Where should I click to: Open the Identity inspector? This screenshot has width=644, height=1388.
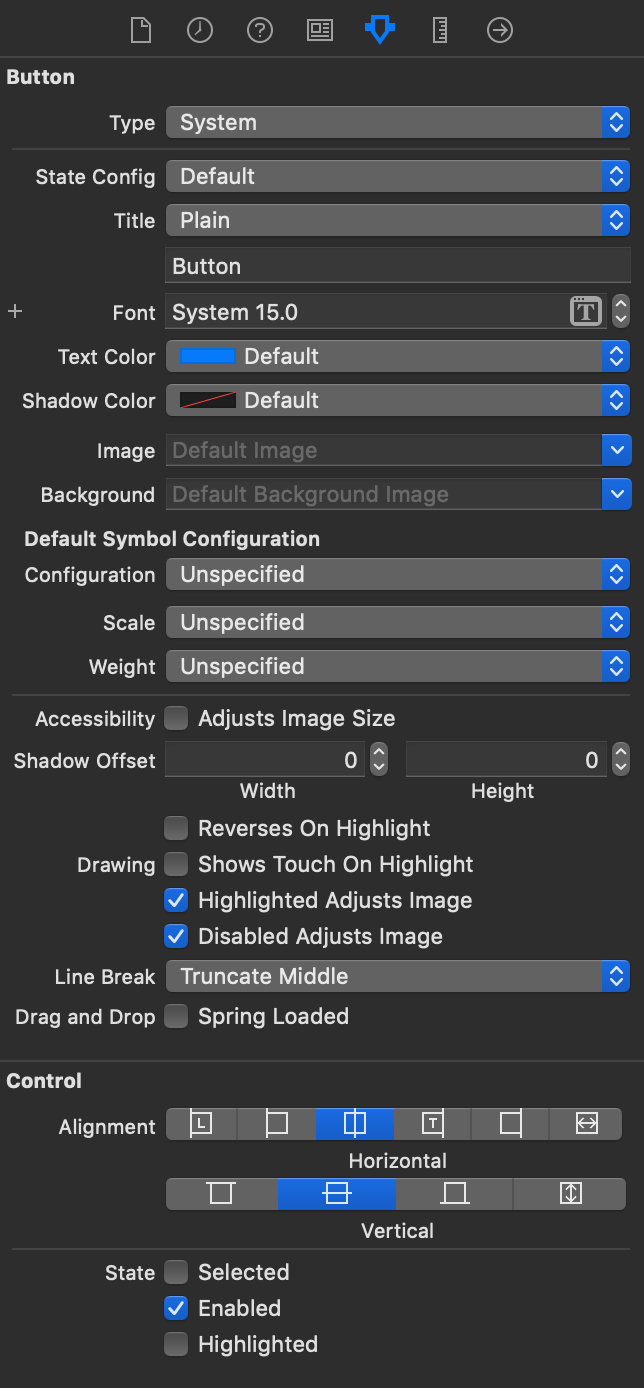click(x=319, y=30)
